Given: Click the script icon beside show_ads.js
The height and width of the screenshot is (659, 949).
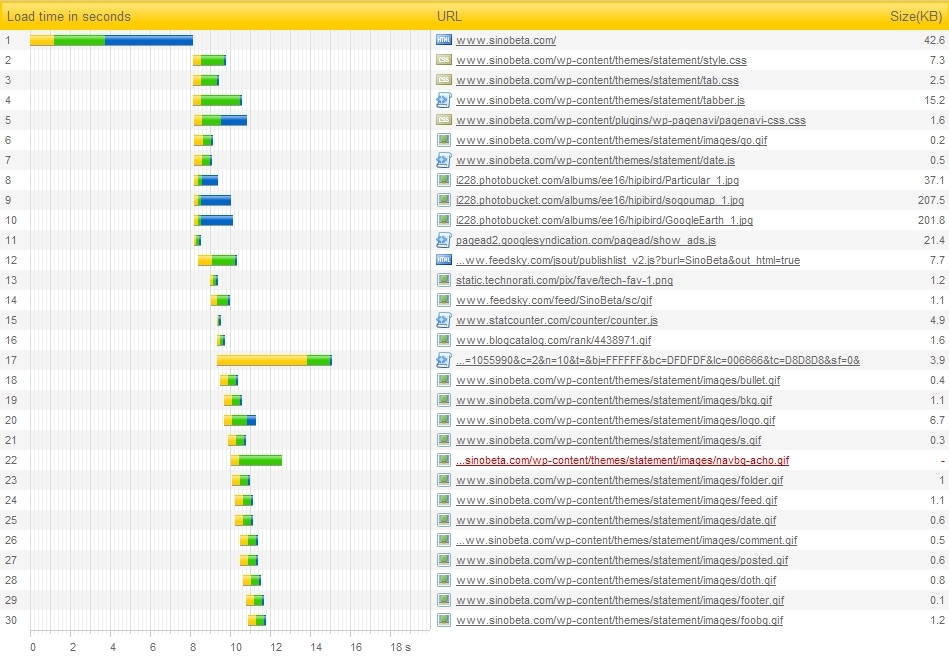Looking at the screenshot, I should tap(444, 240).
